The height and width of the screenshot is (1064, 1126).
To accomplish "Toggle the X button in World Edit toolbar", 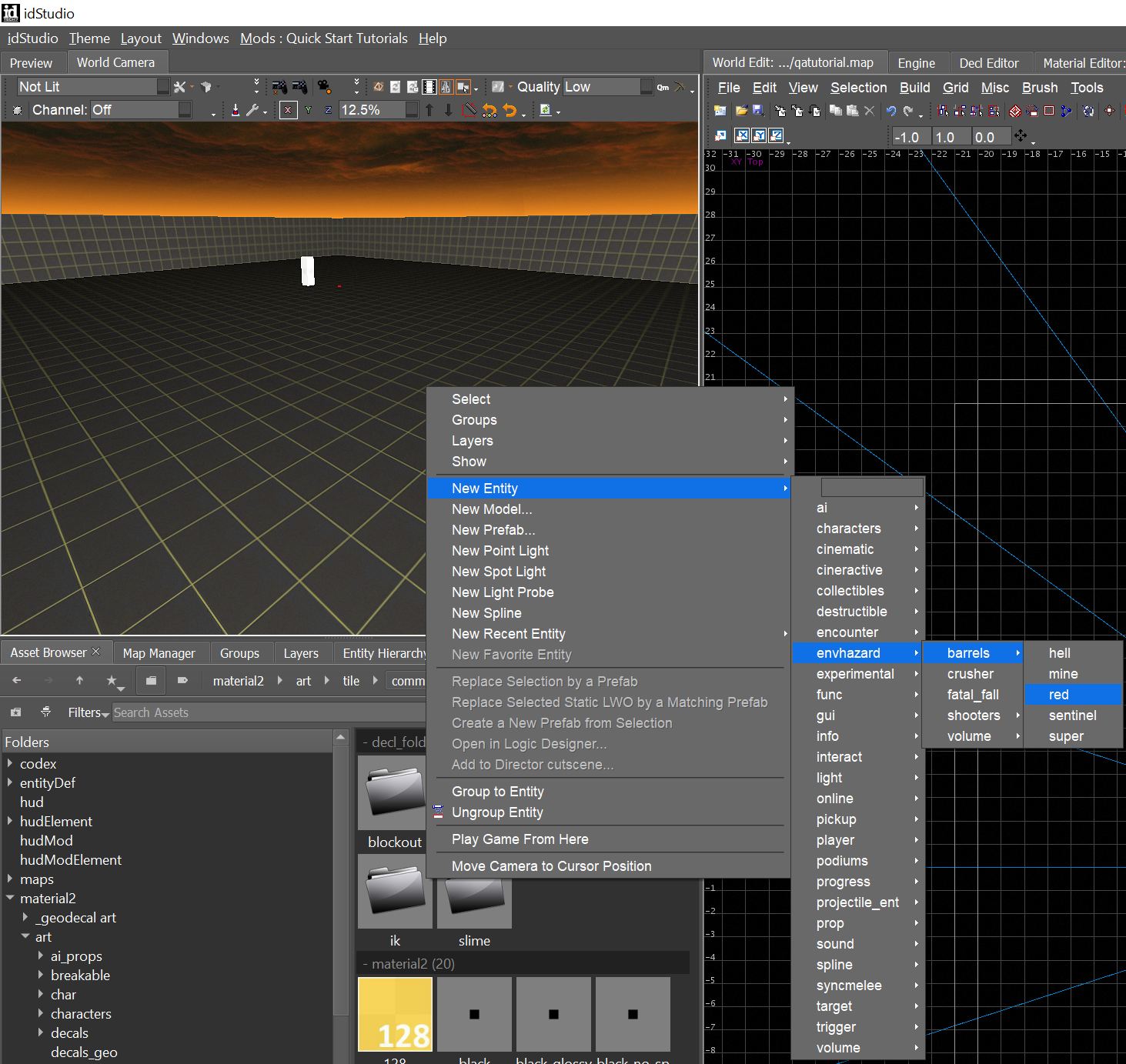I will coord(742,136).
